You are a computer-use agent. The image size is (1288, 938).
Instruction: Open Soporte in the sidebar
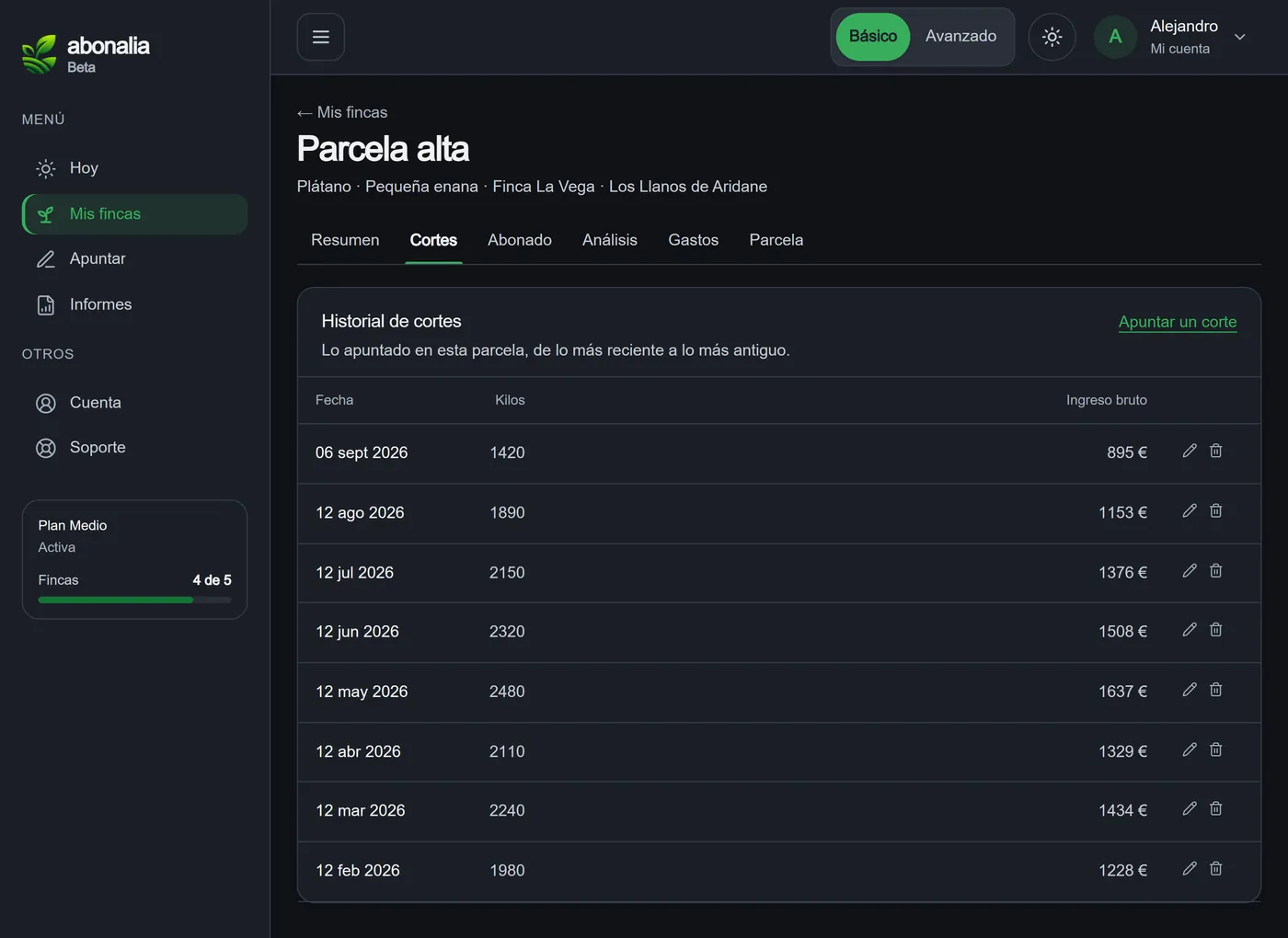134,448
